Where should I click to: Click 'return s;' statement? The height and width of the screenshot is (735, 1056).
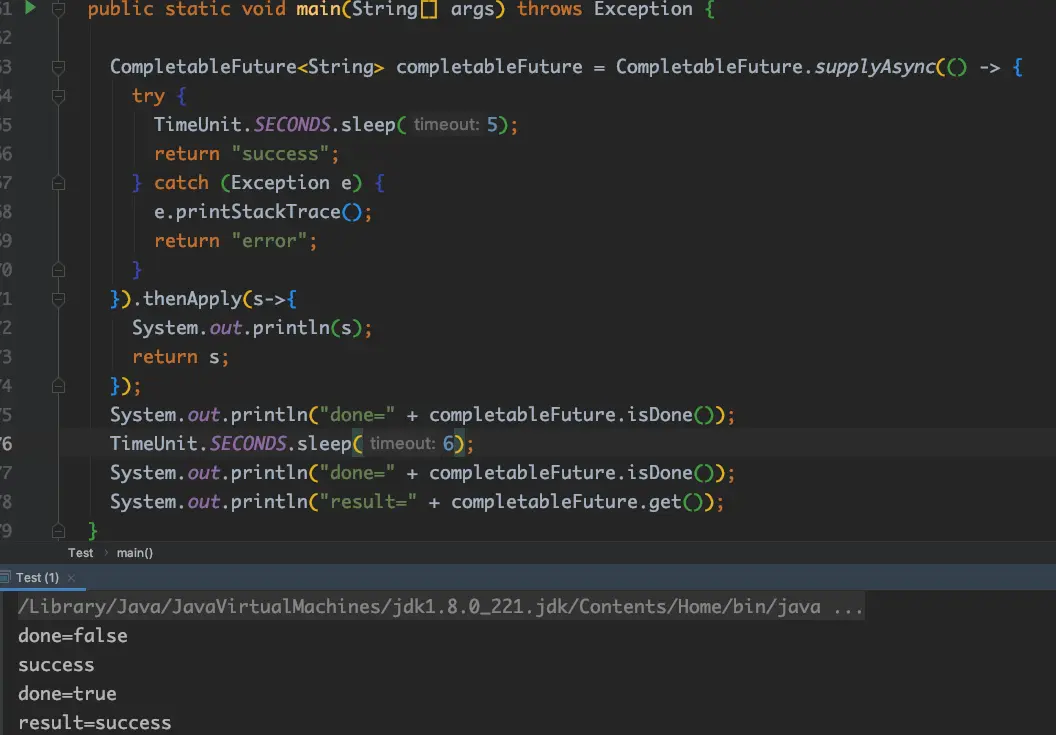coord(180,356)
